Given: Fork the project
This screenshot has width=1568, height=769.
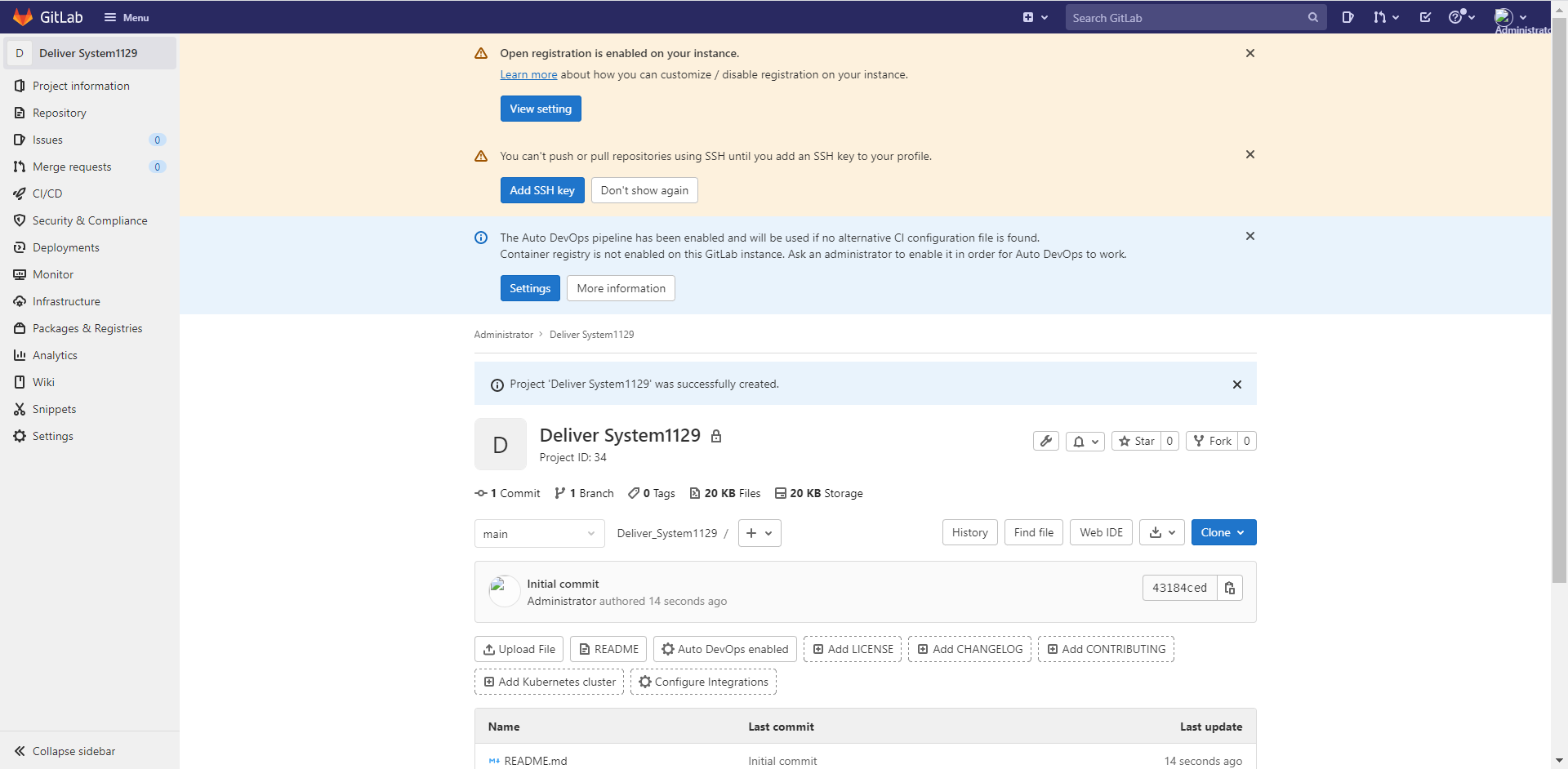Looking at the screenshot, I should (1212, 441).
